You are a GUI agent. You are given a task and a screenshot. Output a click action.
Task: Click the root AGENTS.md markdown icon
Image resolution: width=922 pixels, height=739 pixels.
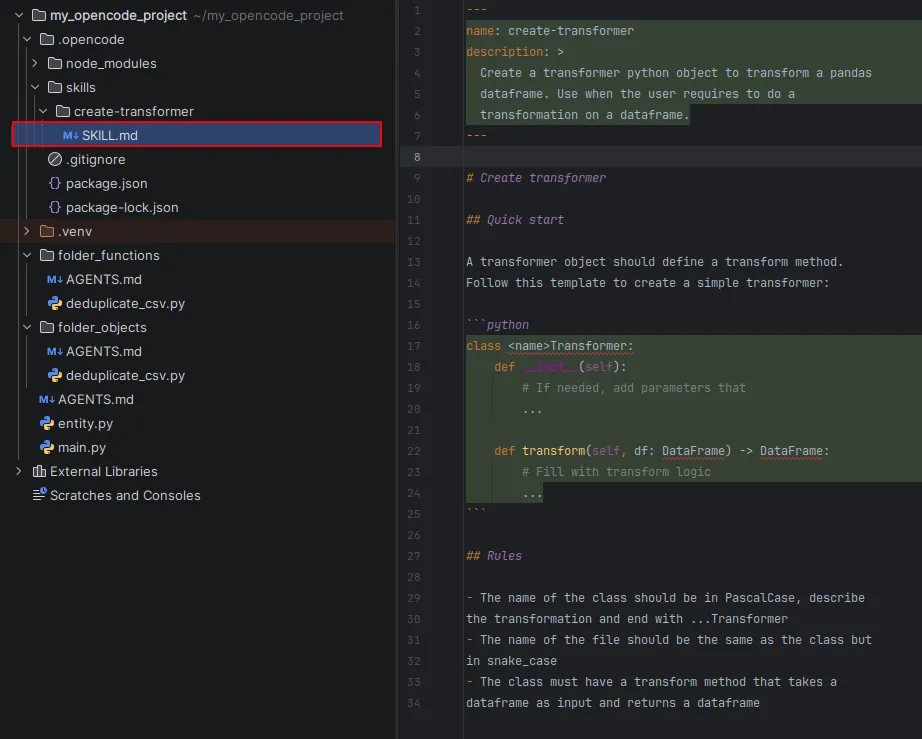tap(47, 400)
